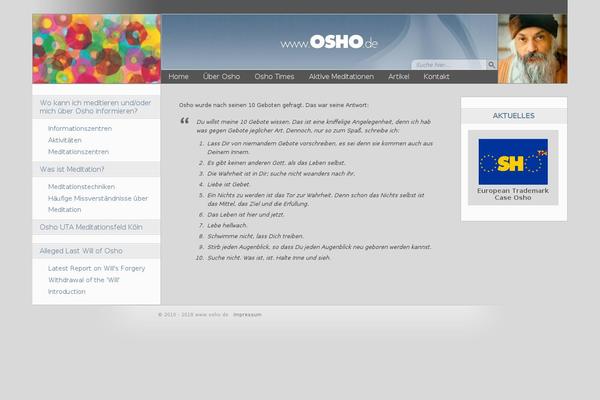600x400 pixels.
Task: Open Aktive Meditationen menu
Action: (341, 77)
